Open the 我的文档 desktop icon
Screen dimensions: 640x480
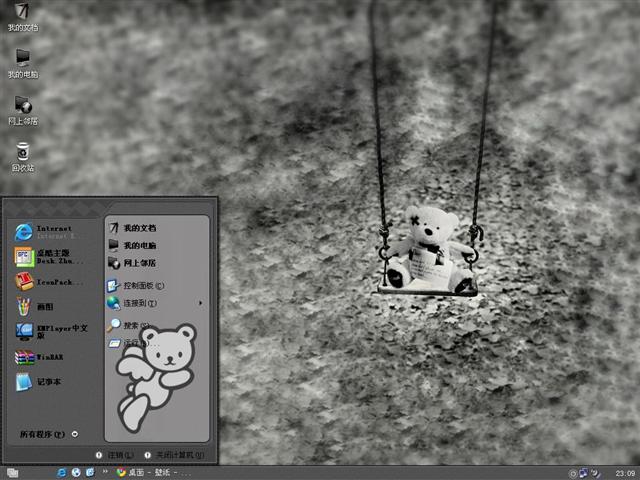tap(23, 16)
